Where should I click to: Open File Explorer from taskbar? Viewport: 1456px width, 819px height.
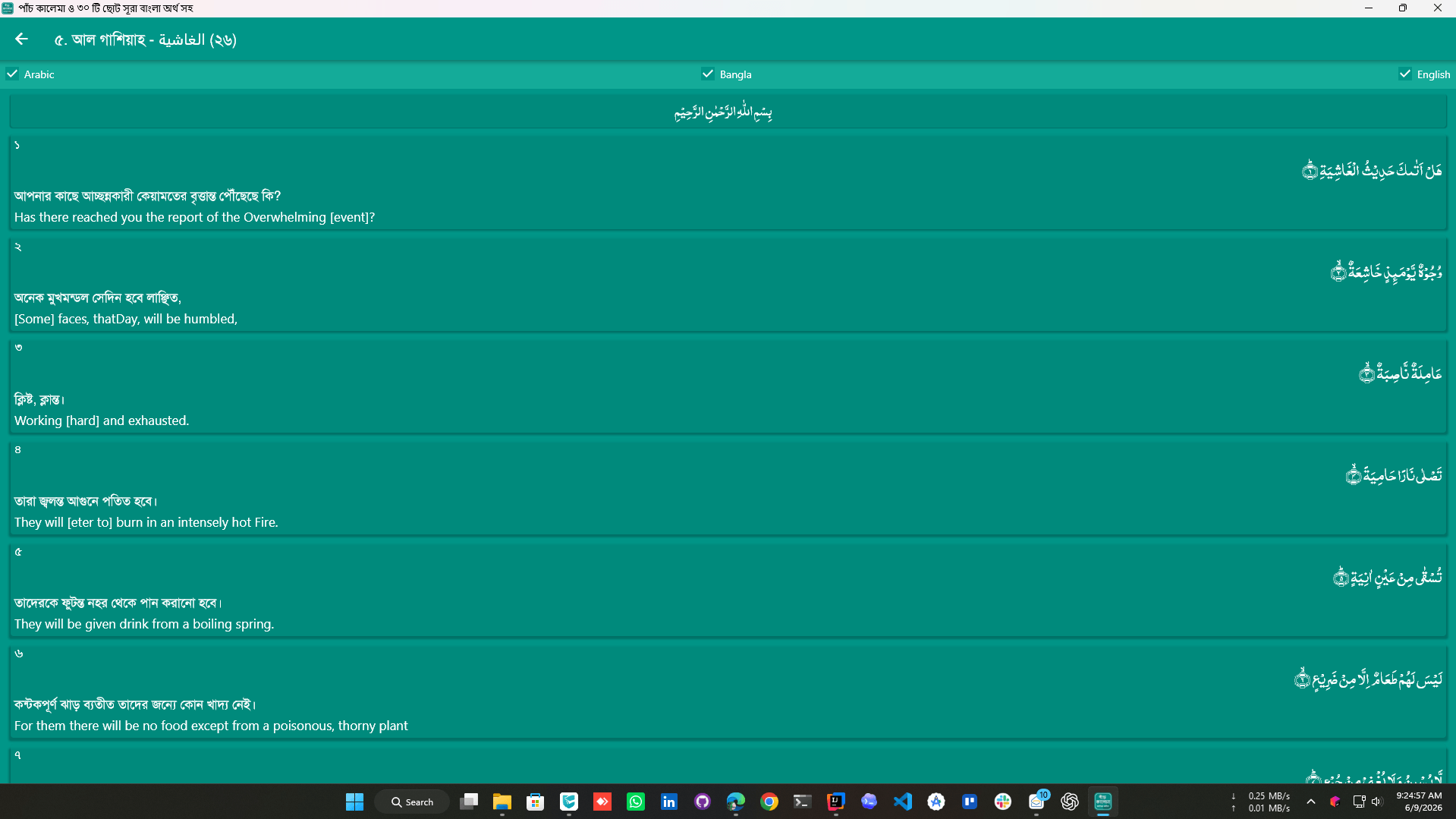[502, 802]
